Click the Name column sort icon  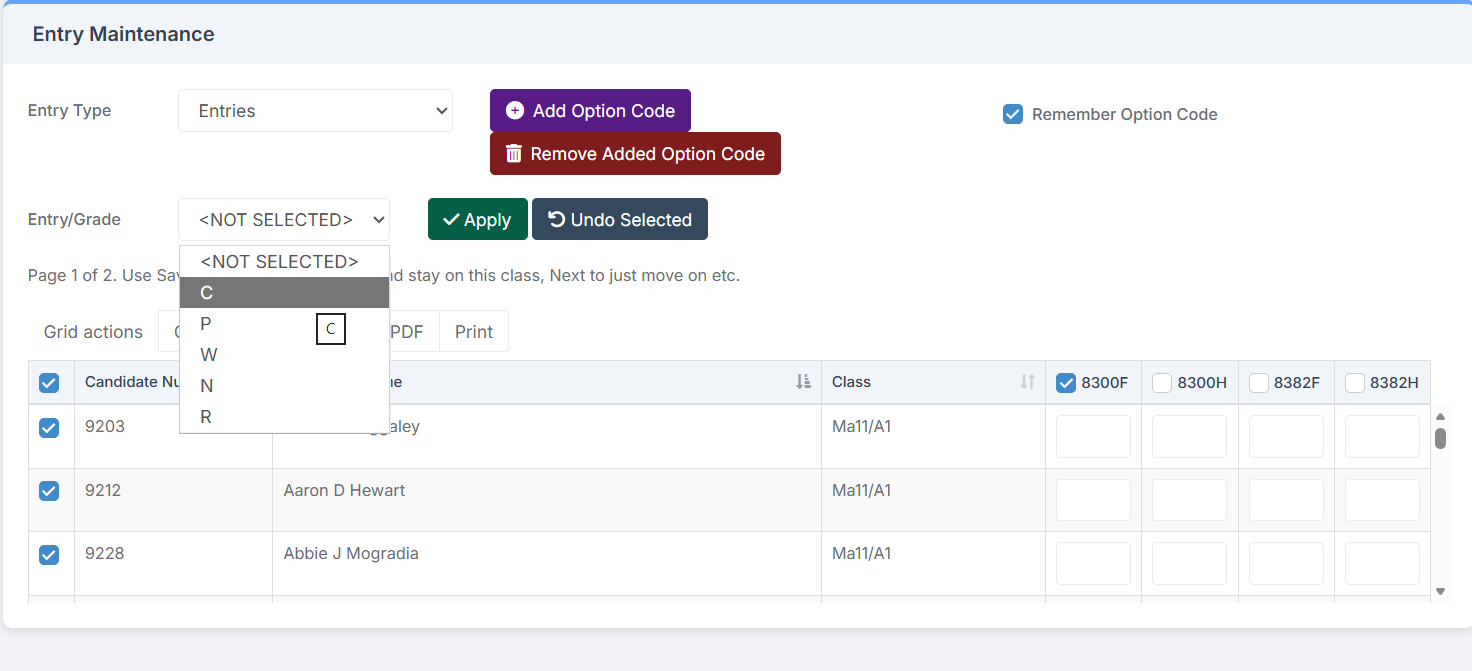click(x=802, y=382)
